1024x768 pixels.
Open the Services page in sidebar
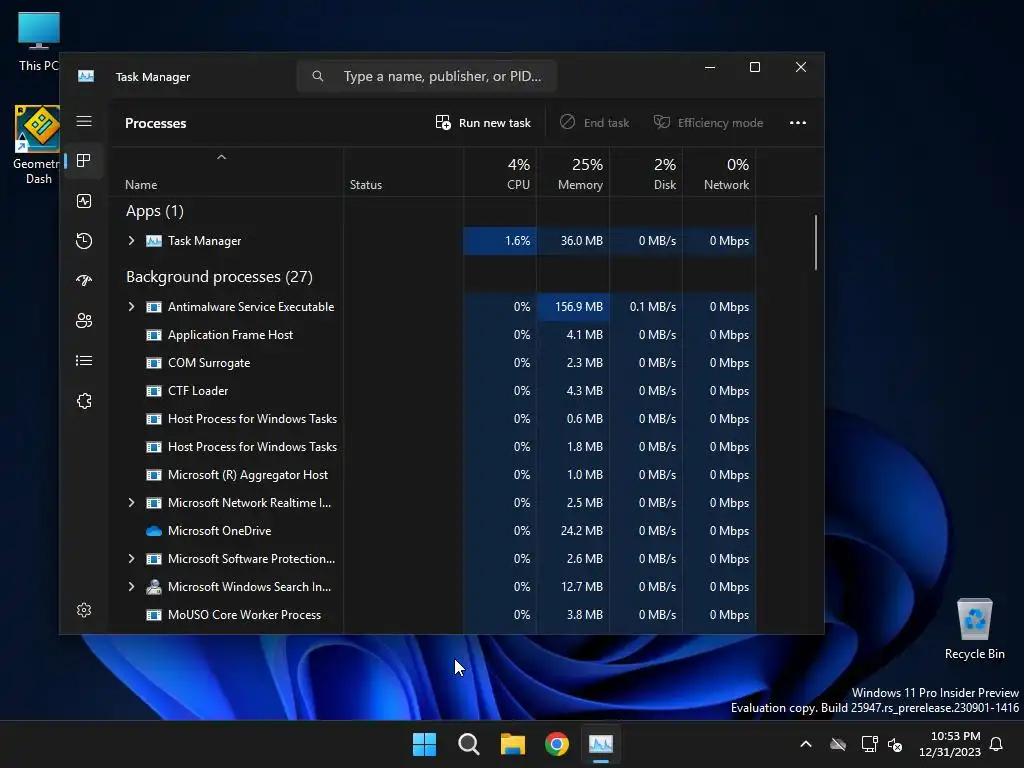pos(84,401)
